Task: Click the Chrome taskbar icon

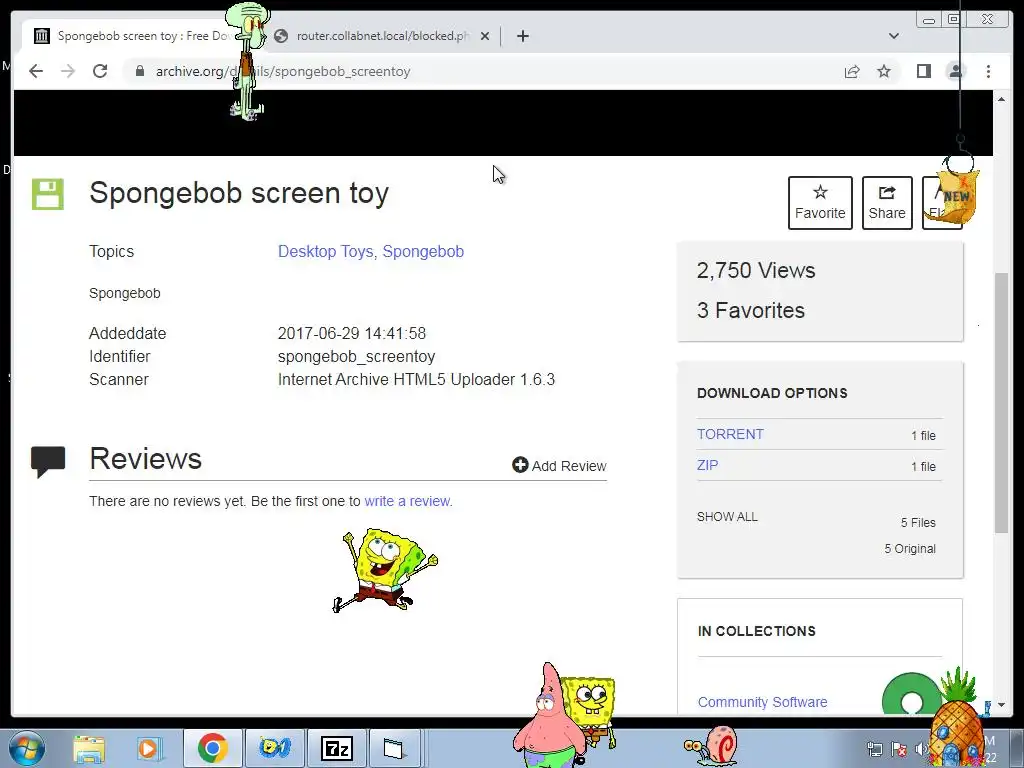Action: click(212, 748)
